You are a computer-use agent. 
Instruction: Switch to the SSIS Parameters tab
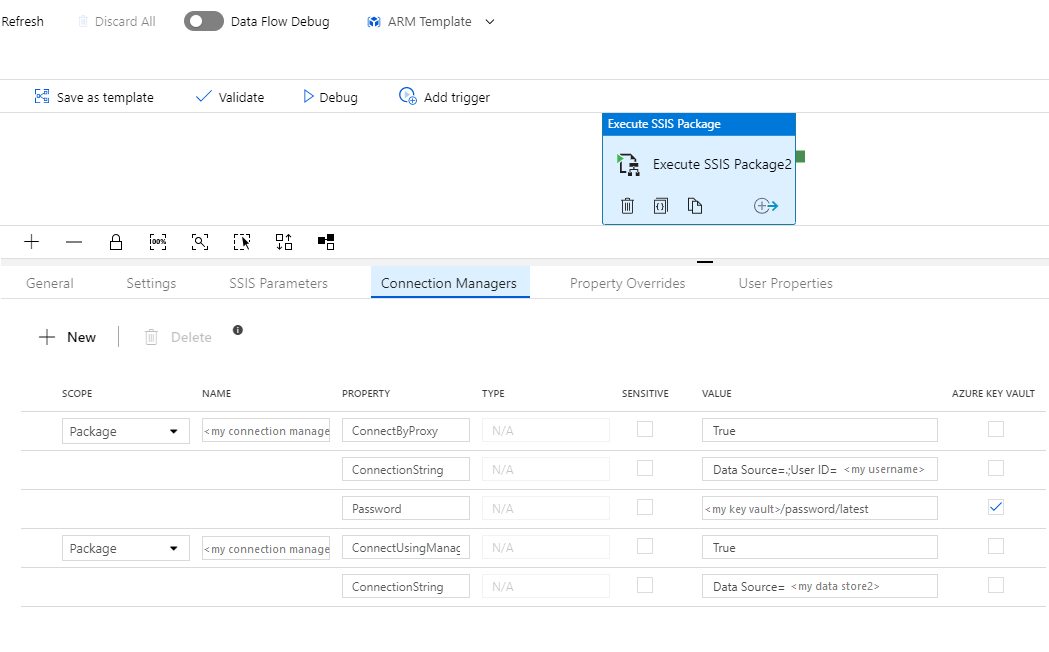(x=278, y=283)
